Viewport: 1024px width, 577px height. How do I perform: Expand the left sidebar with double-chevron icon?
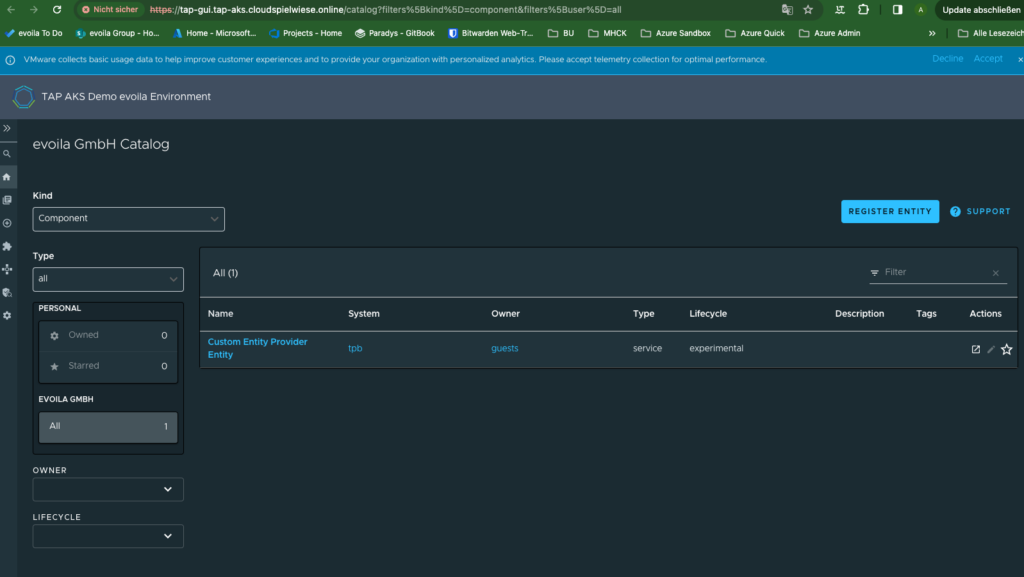pyautogui.click(x=7, y=129)
